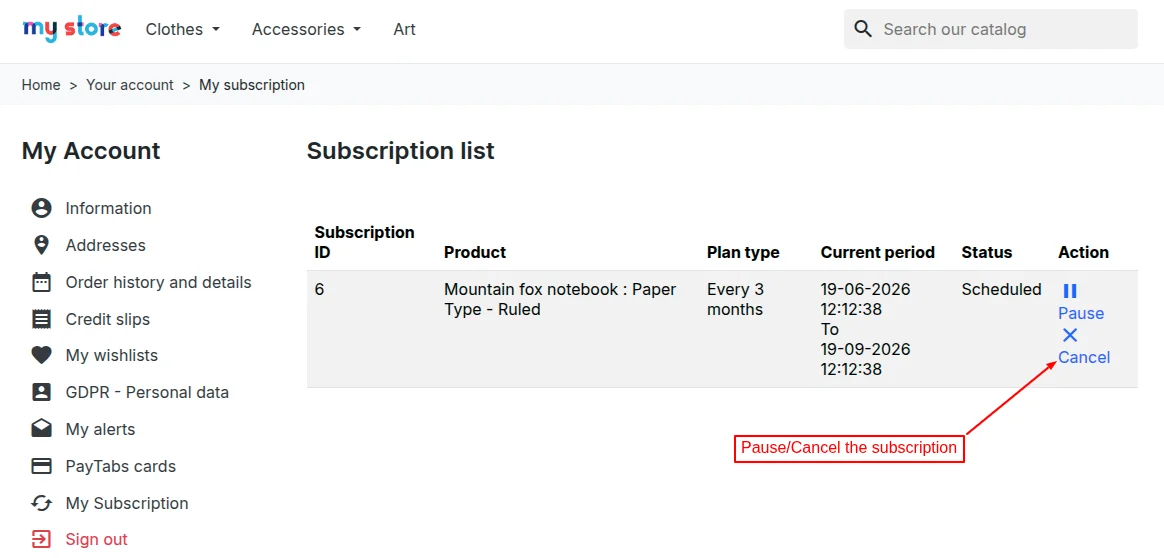Click the My Account heading

[91, 151]
